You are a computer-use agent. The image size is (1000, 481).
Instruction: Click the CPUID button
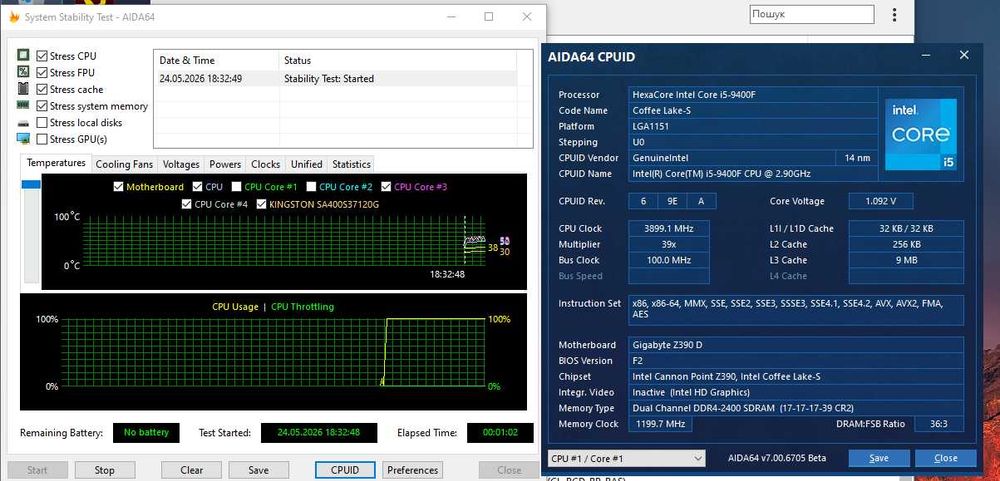point(345,470)
